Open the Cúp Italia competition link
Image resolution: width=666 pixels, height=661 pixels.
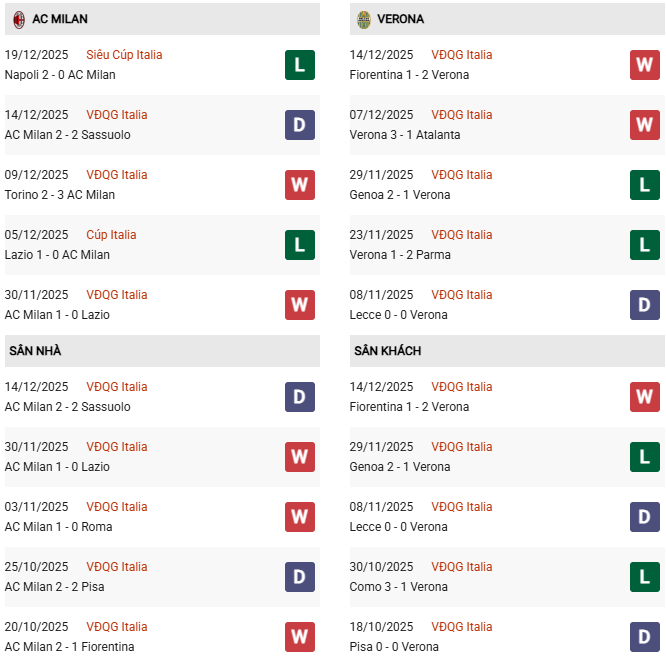(x=111, y=235)
